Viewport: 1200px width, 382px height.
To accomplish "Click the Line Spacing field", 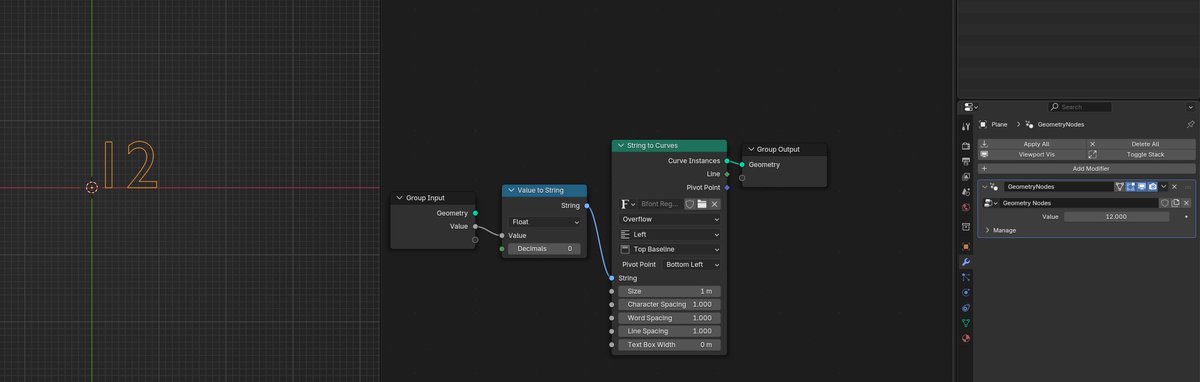I will point(669,331).
